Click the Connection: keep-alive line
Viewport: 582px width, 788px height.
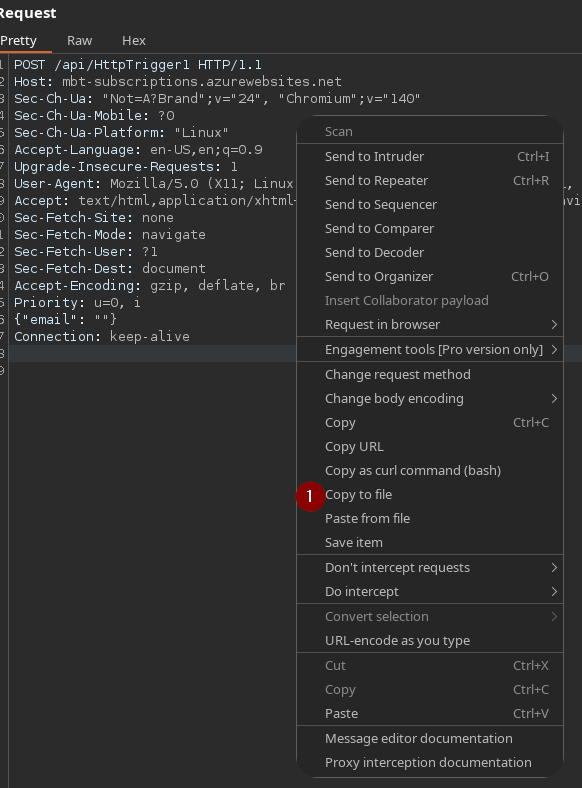pos(102,337)
